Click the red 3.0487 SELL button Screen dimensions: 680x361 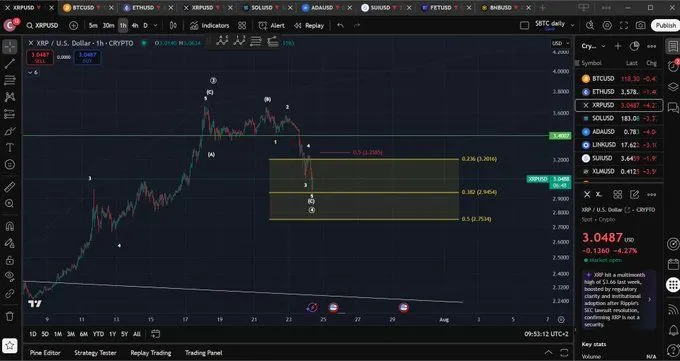pyautogui.click(x=40, y=57)
